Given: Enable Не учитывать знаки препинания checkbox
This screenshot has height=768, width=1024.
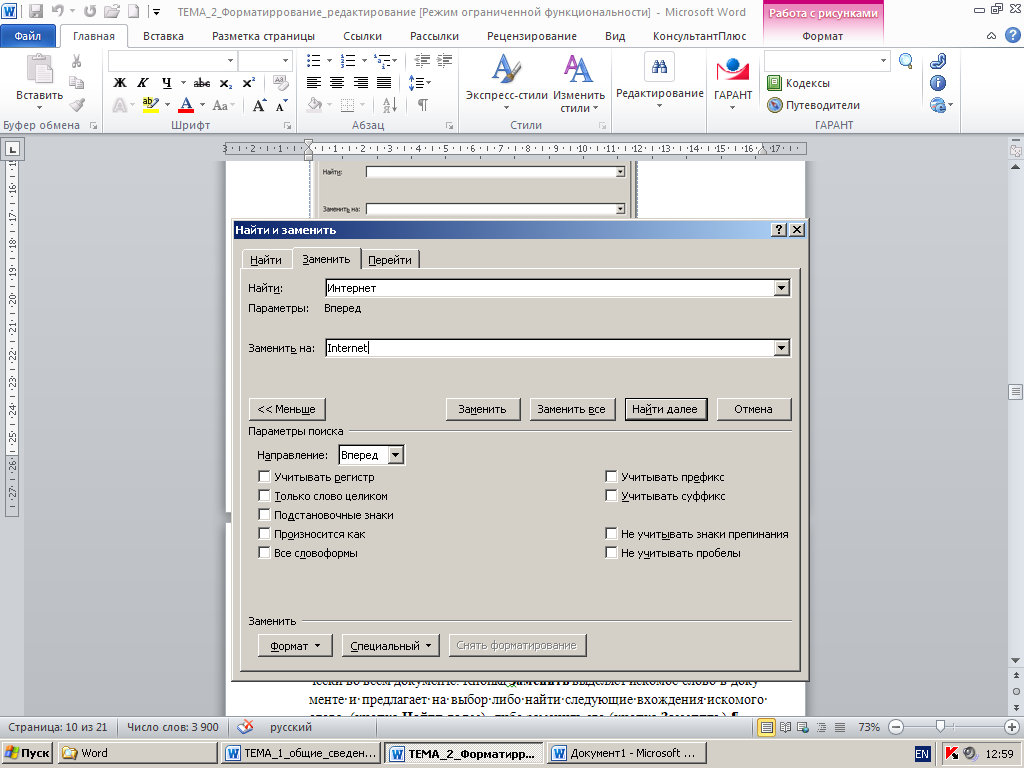Looking at the screenshot, I should pos(611,534).
